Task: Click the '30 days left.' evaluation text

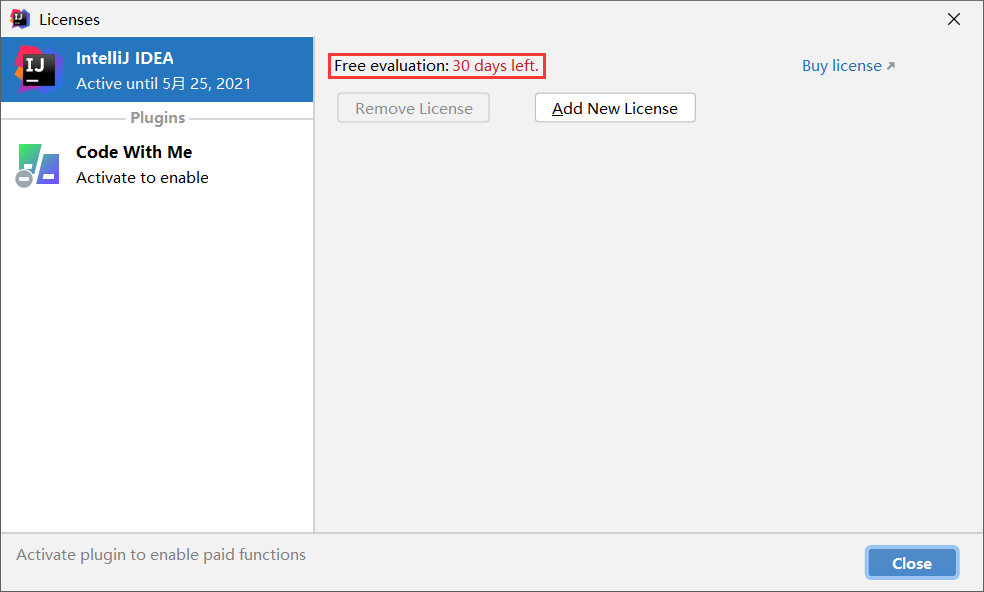Action: [x=495, y=66]
